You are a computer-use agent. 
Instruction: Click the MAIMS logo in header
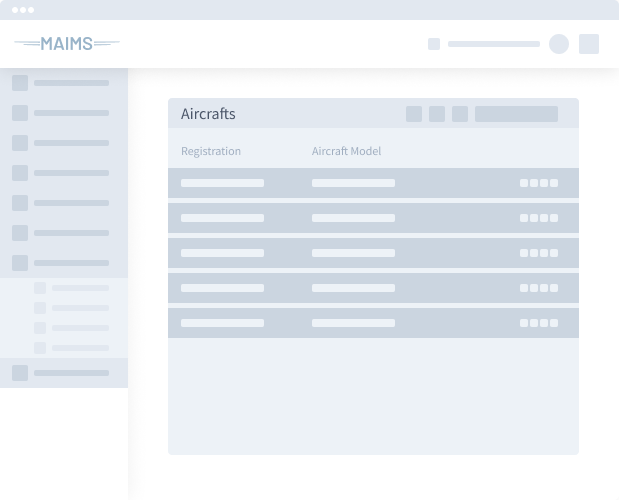coord(67,44)
